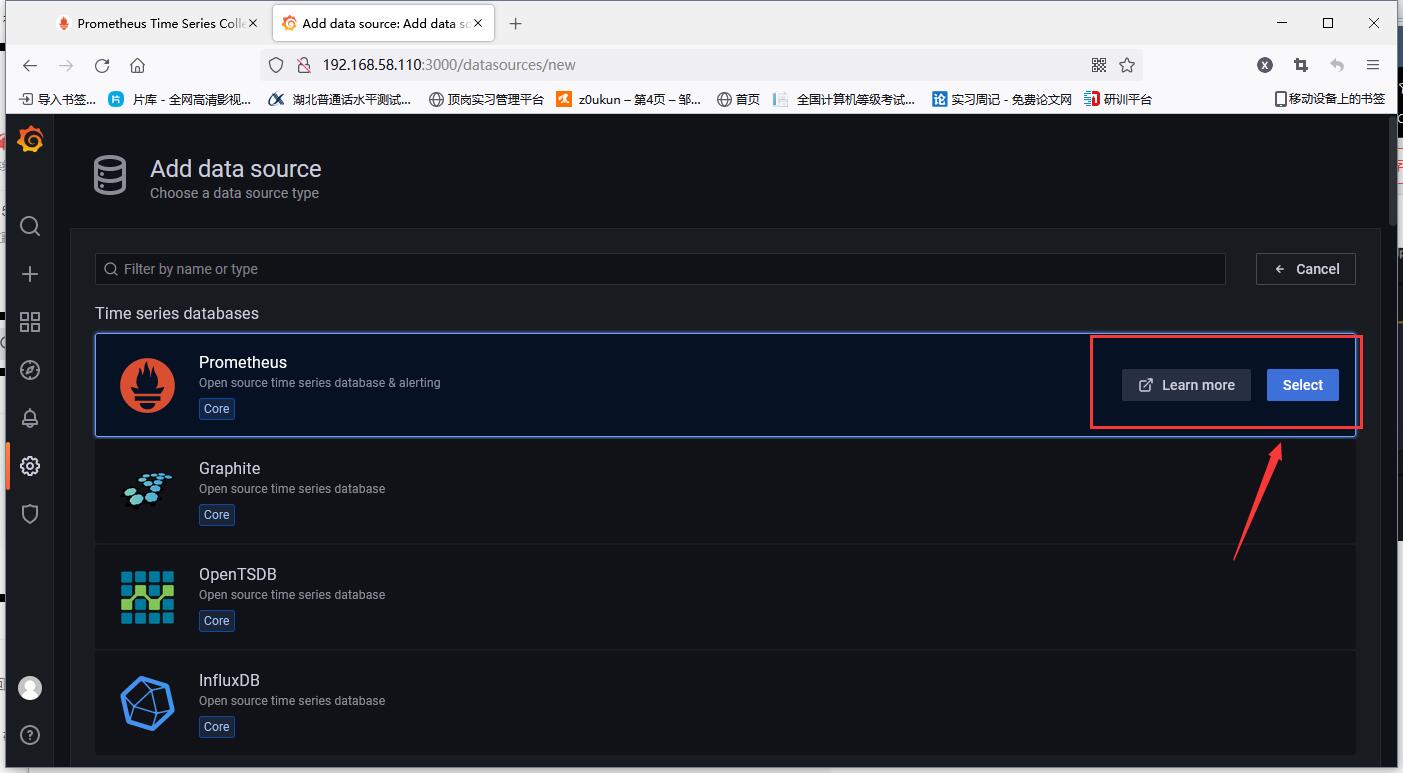Click the Core badge under Prometheus
This screenshot has height=773, width=1403.
coord(217,409)
